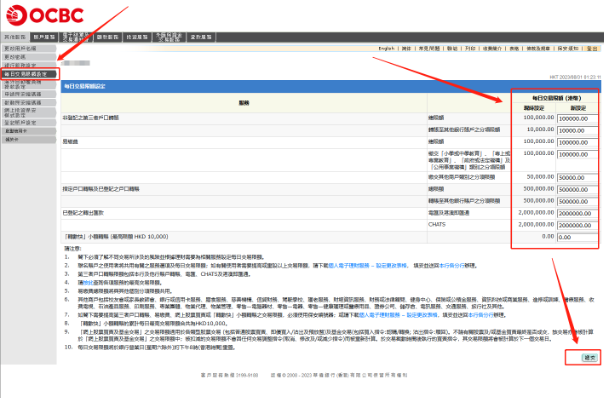Click the OCBC logo
Image resolution: width=604 pixels, height=398 pixels.
(45, 15)
